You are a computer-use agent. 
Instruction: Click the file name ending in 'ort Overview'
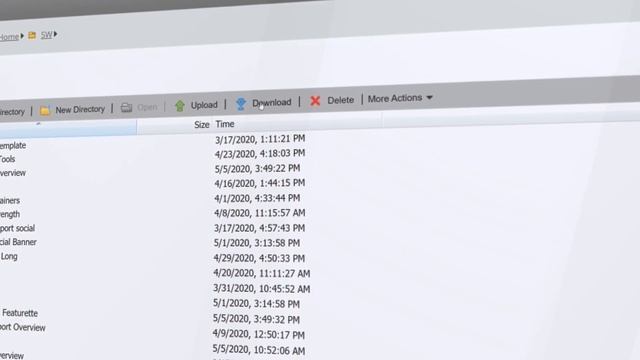(23, 328)
